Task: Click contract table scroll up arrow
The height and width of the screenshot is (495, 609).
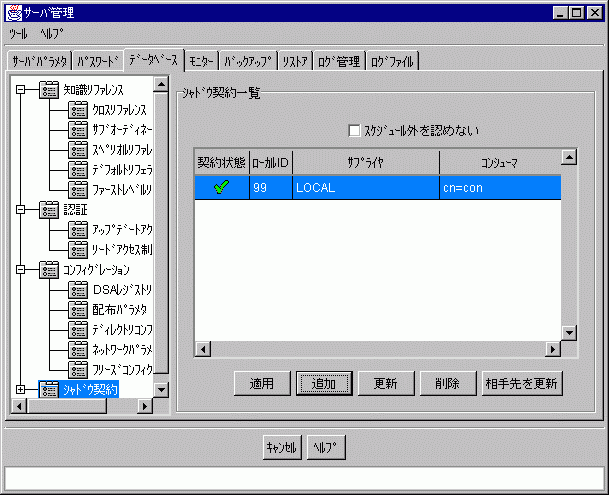Action: (x=569, y=157)
